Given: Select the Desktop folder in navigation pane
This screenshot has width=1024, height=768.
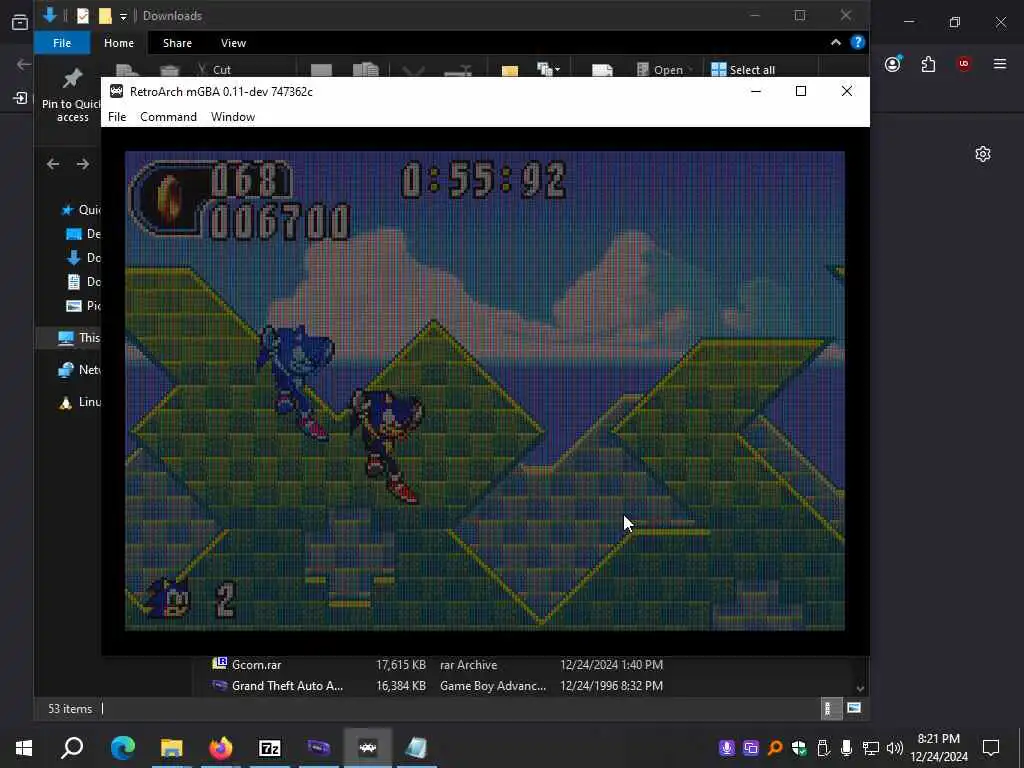Looking at the screenshot, I should pos(83,234).
